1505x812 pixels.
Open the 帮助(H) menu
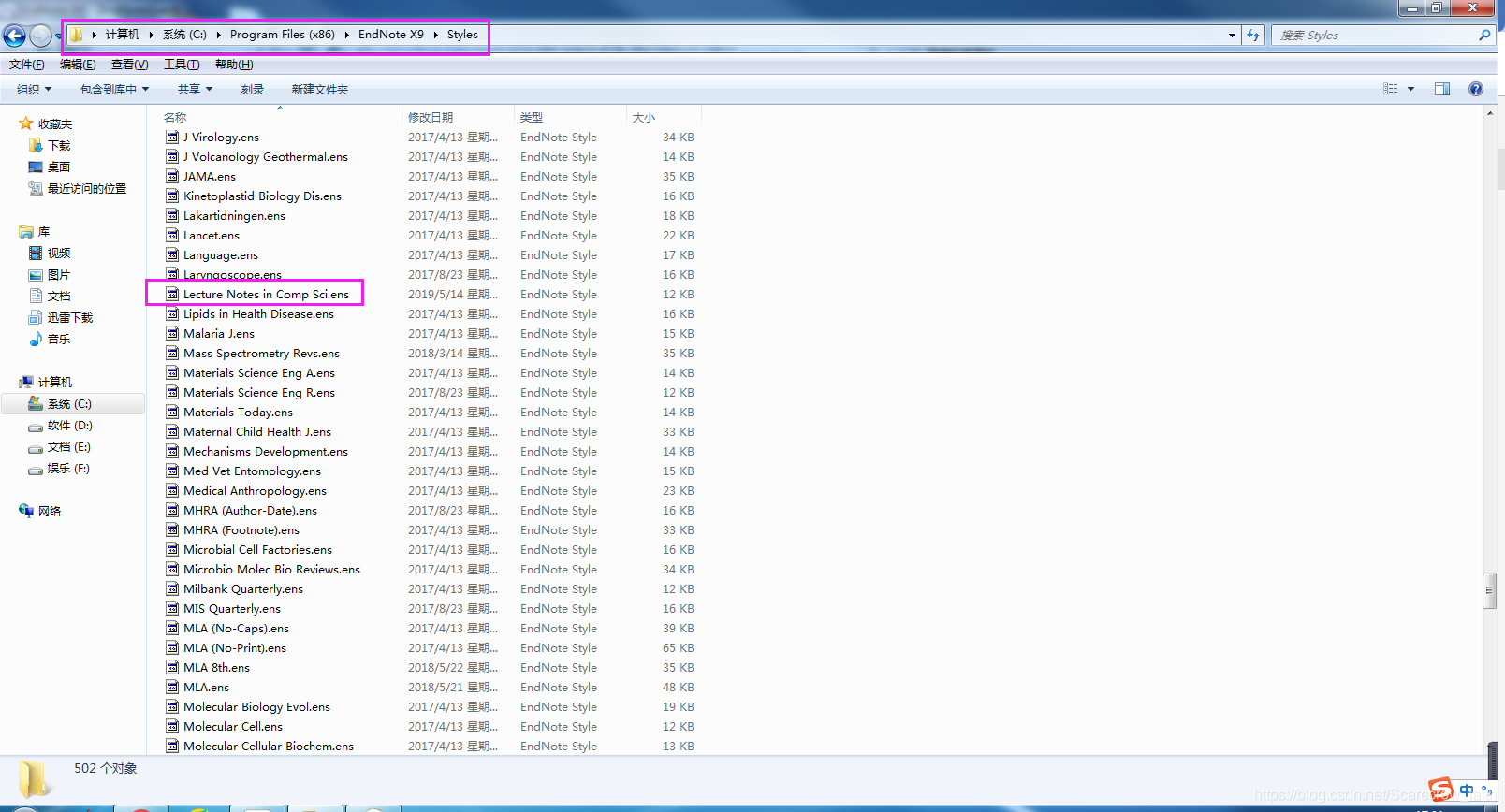[x=234, y=65]
